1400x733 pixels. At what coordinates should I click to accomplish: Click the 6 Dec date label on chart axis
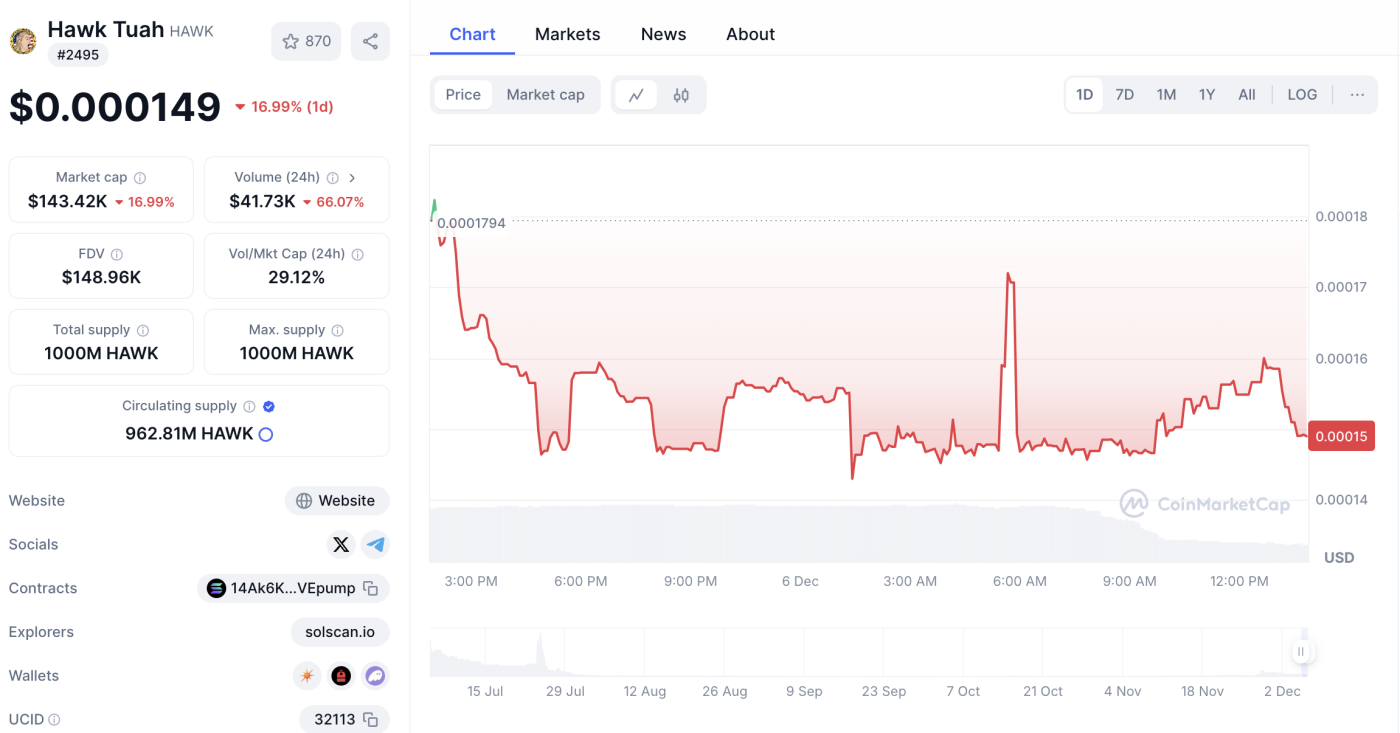(x=800, y=581)
